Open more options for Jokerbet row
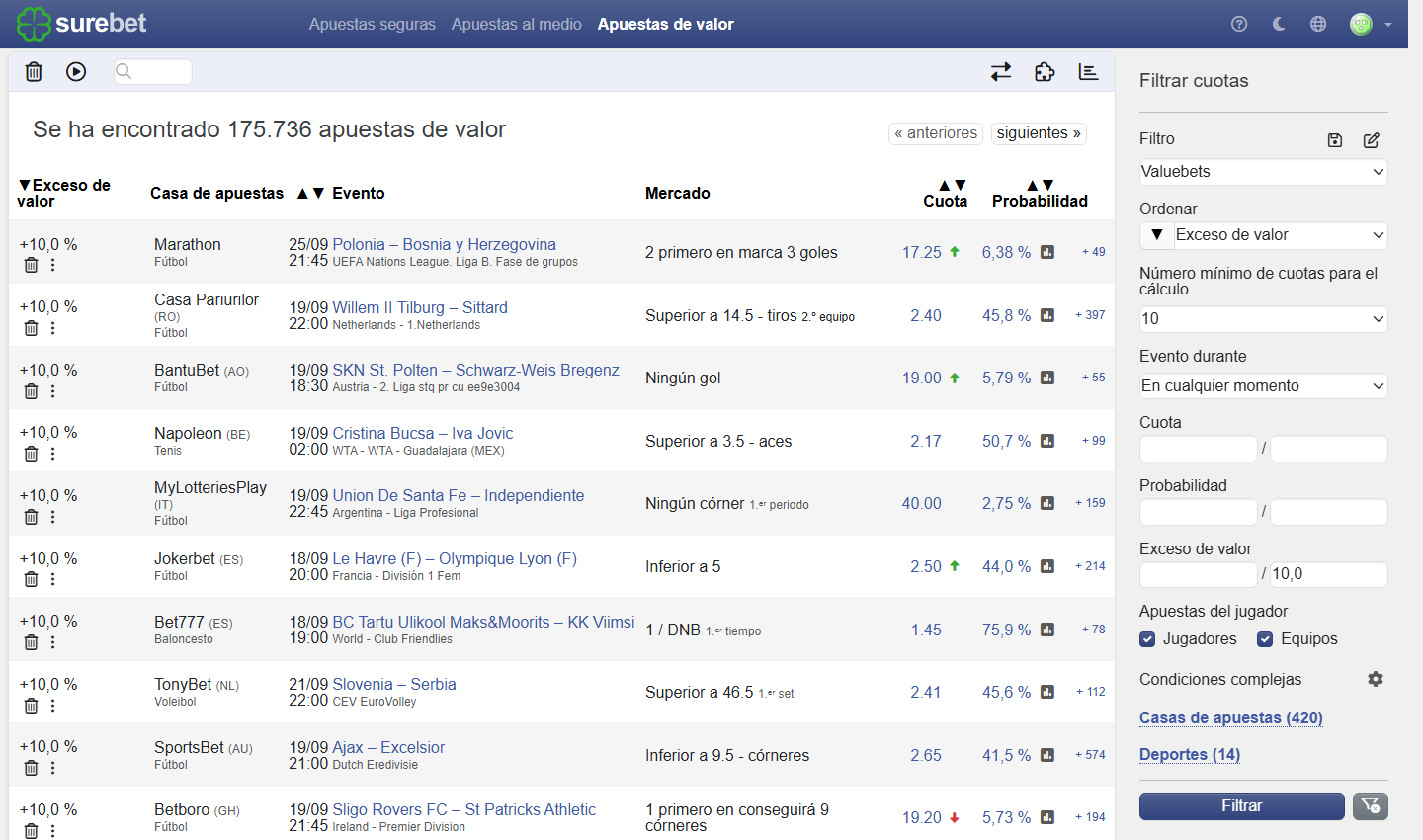 (53, 579)
